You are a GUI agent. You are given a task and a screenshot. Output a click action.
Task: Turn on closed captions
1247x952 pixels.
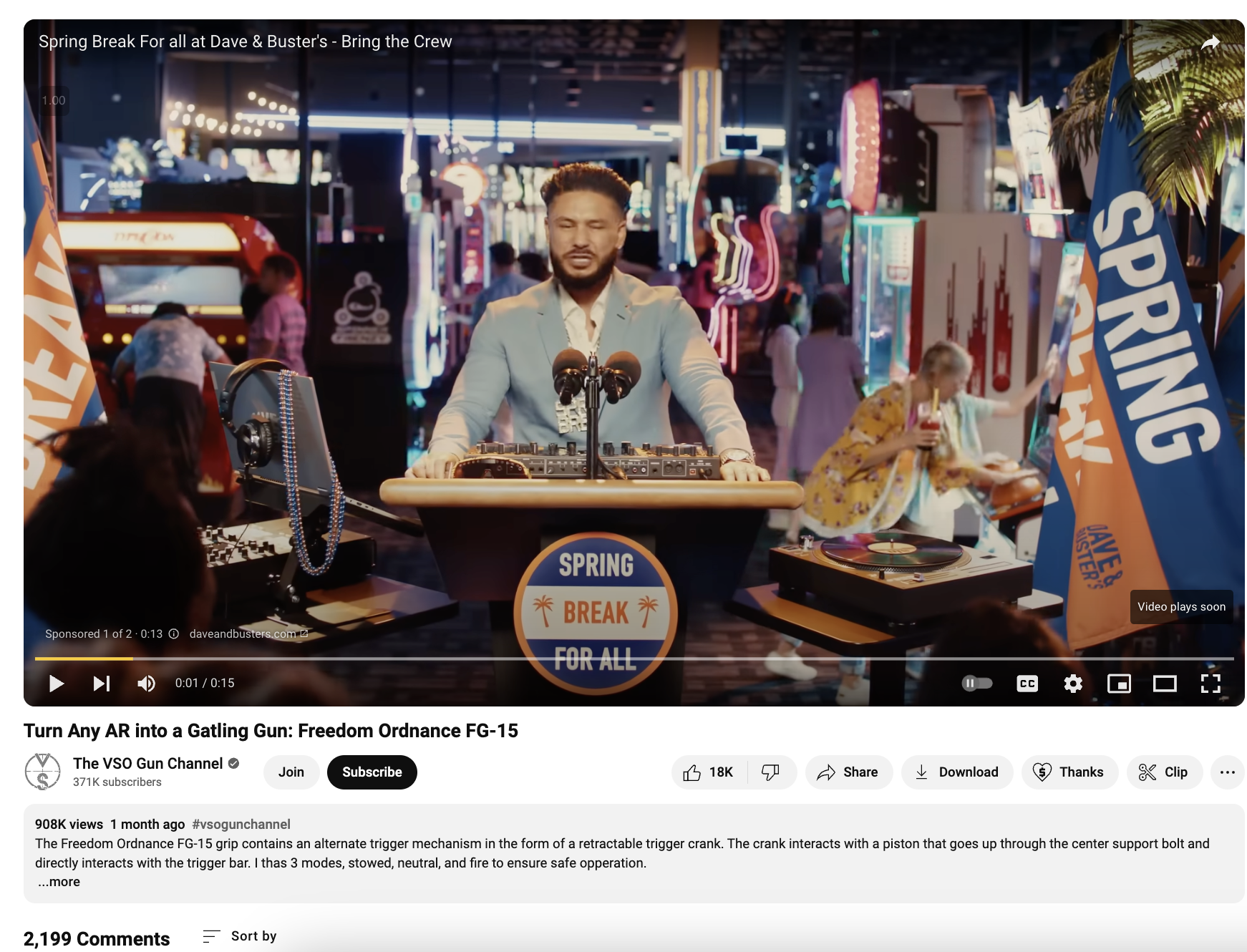click(x=1027, y=684)
